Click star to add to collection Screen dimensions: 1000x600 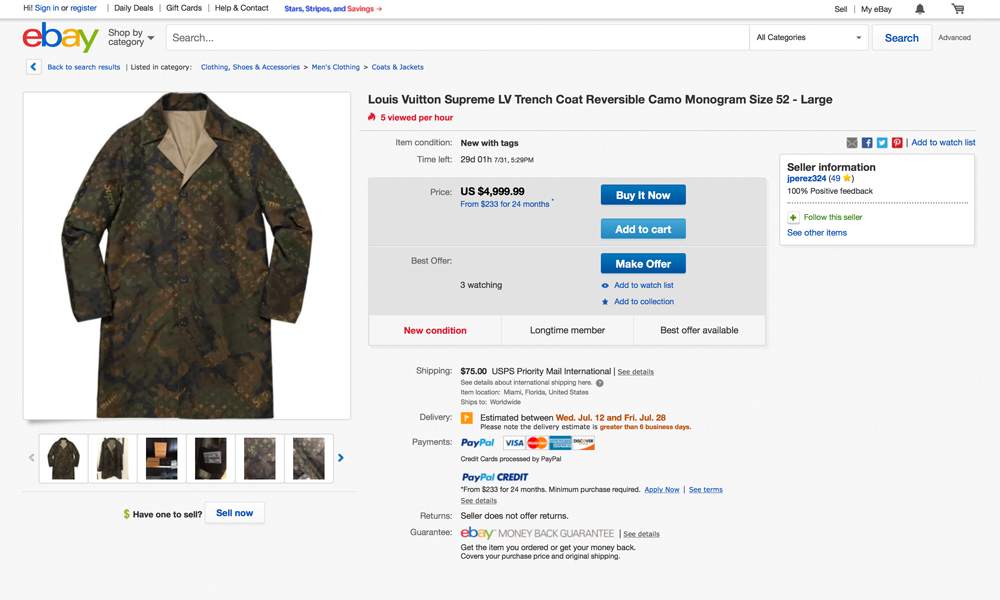click(x=605, y=302)
